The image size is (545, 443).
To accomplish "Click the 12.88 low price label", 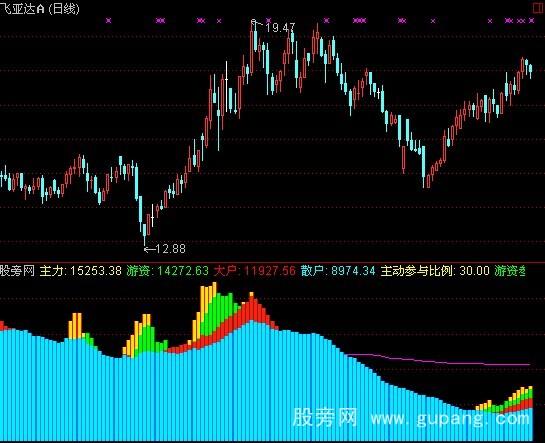I will coord(170,249).
